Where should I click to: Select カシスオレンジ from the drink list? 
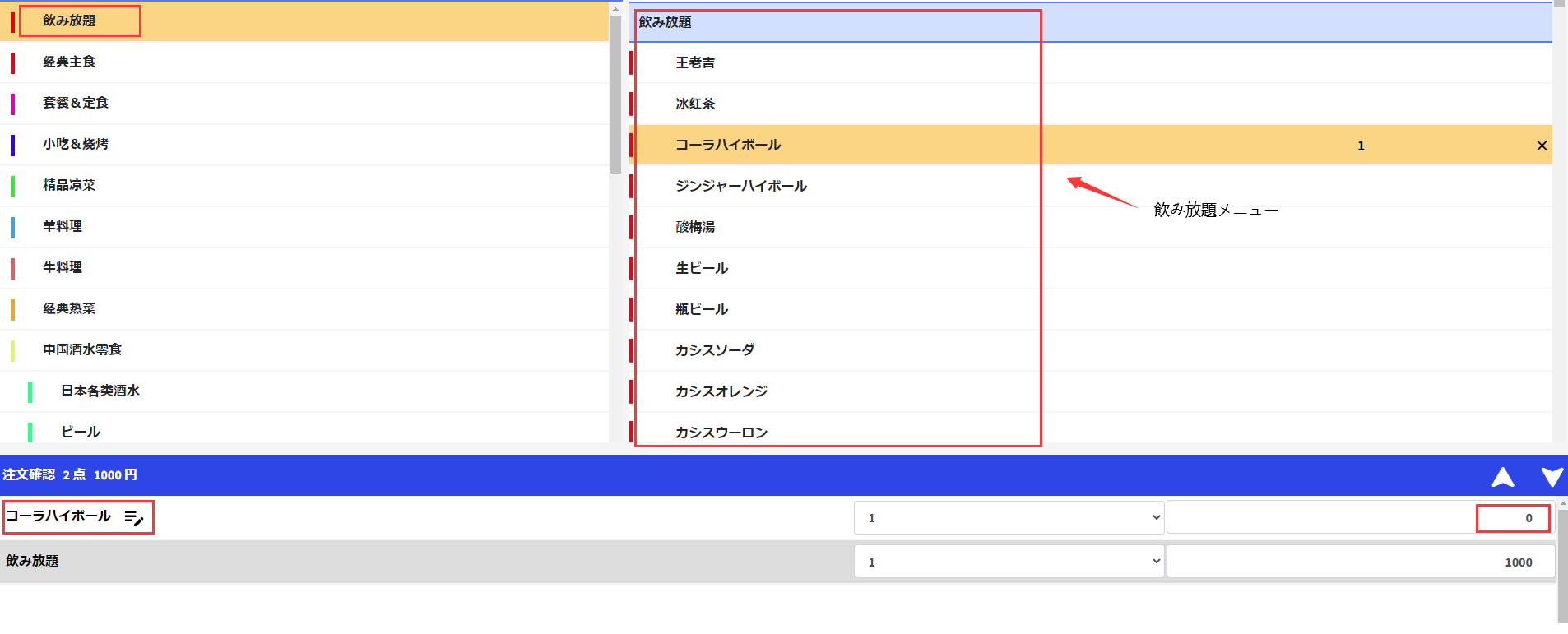click(x=721, y=391)
